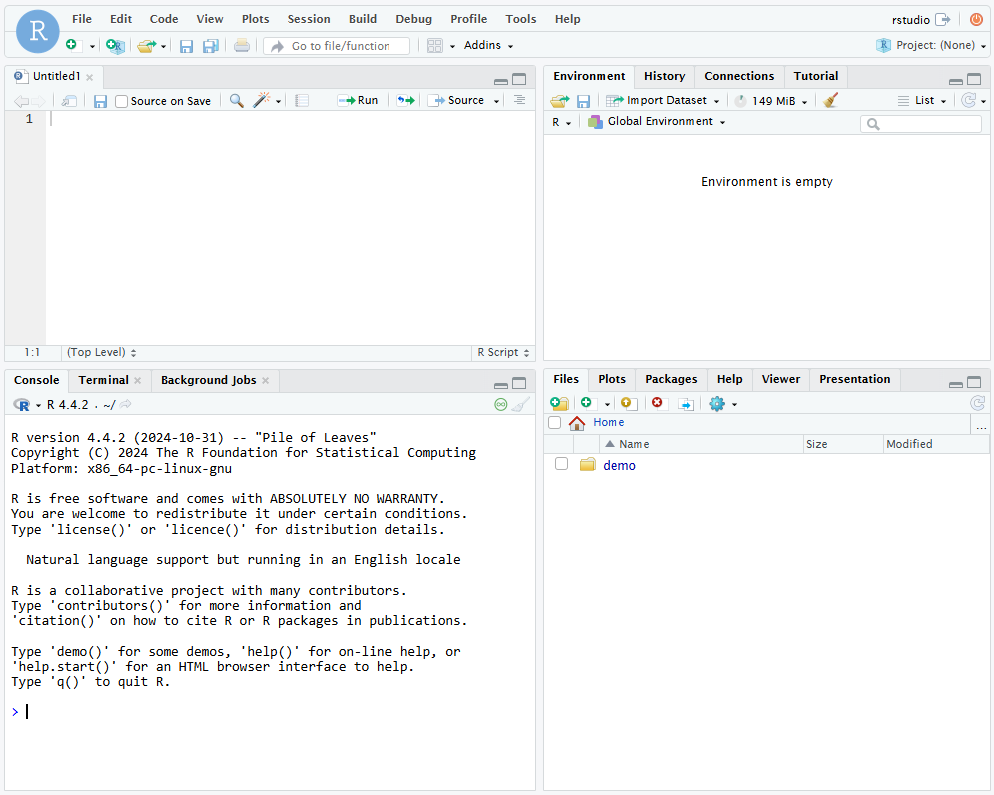Run the current line
994x795 pixels.
(358, 100)
